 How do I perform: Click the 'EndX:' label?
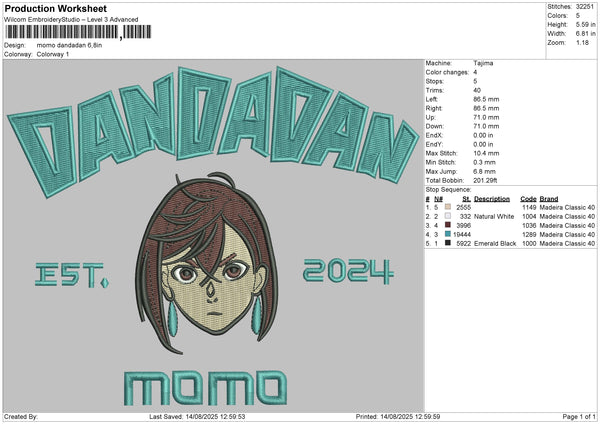[434, 135]
